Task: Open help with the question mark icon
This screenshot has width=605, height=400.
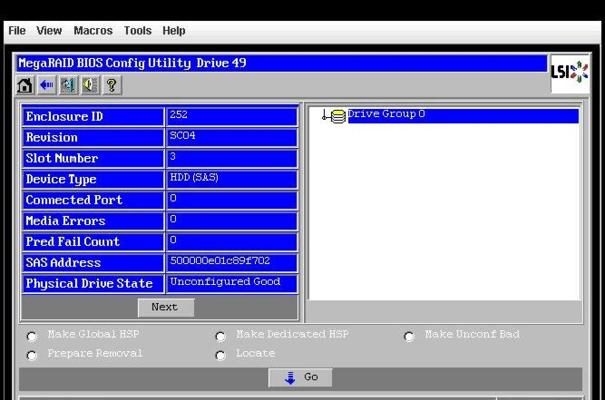Action: [110, 85]
